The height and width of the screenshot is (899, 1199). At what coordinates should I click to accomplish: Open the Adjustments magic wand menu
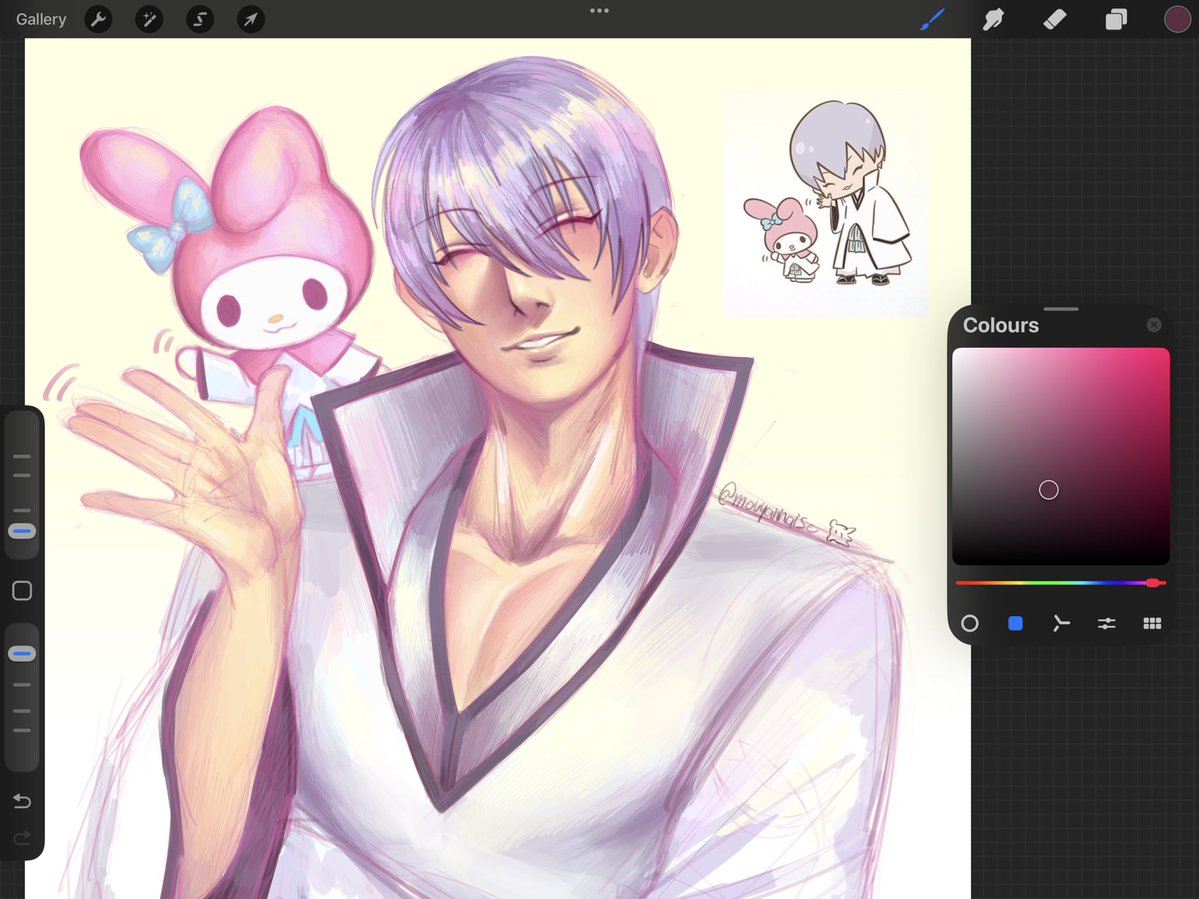coord(149,19)
